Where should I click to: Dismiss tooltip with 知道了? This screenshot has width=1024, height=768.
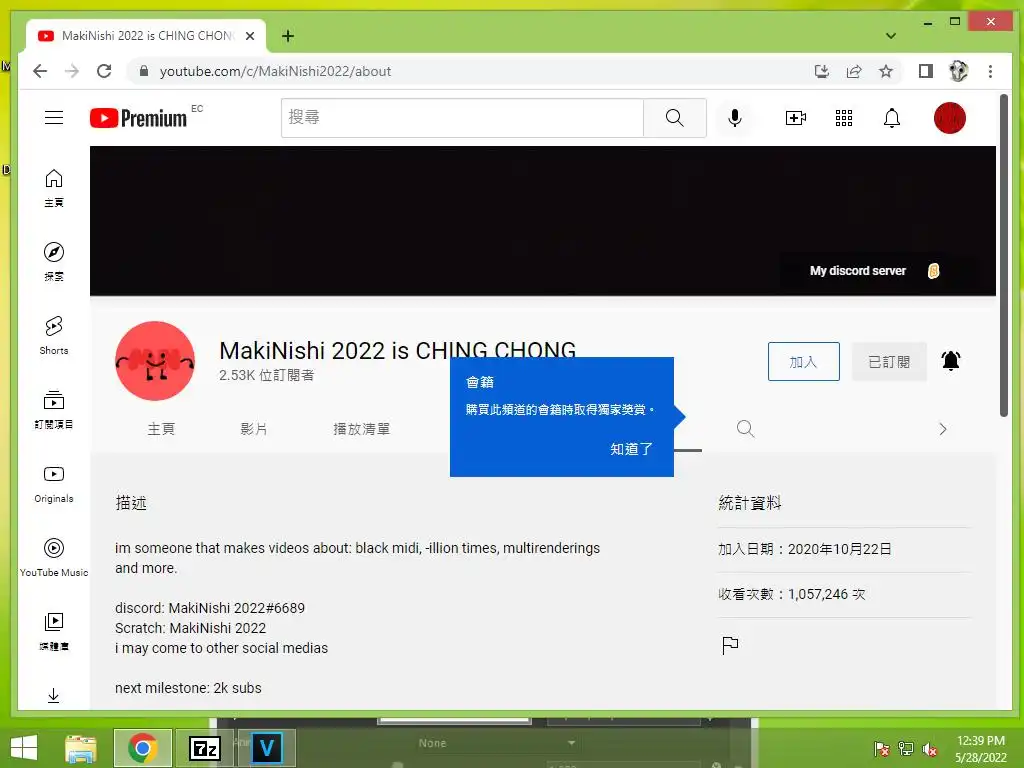[631, 449]
